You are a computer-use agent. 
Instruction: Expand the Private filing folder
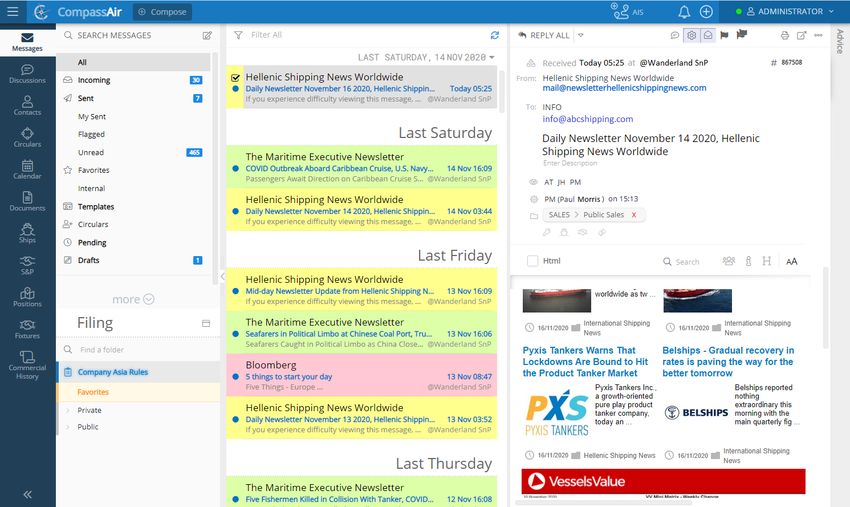[68, 410]
